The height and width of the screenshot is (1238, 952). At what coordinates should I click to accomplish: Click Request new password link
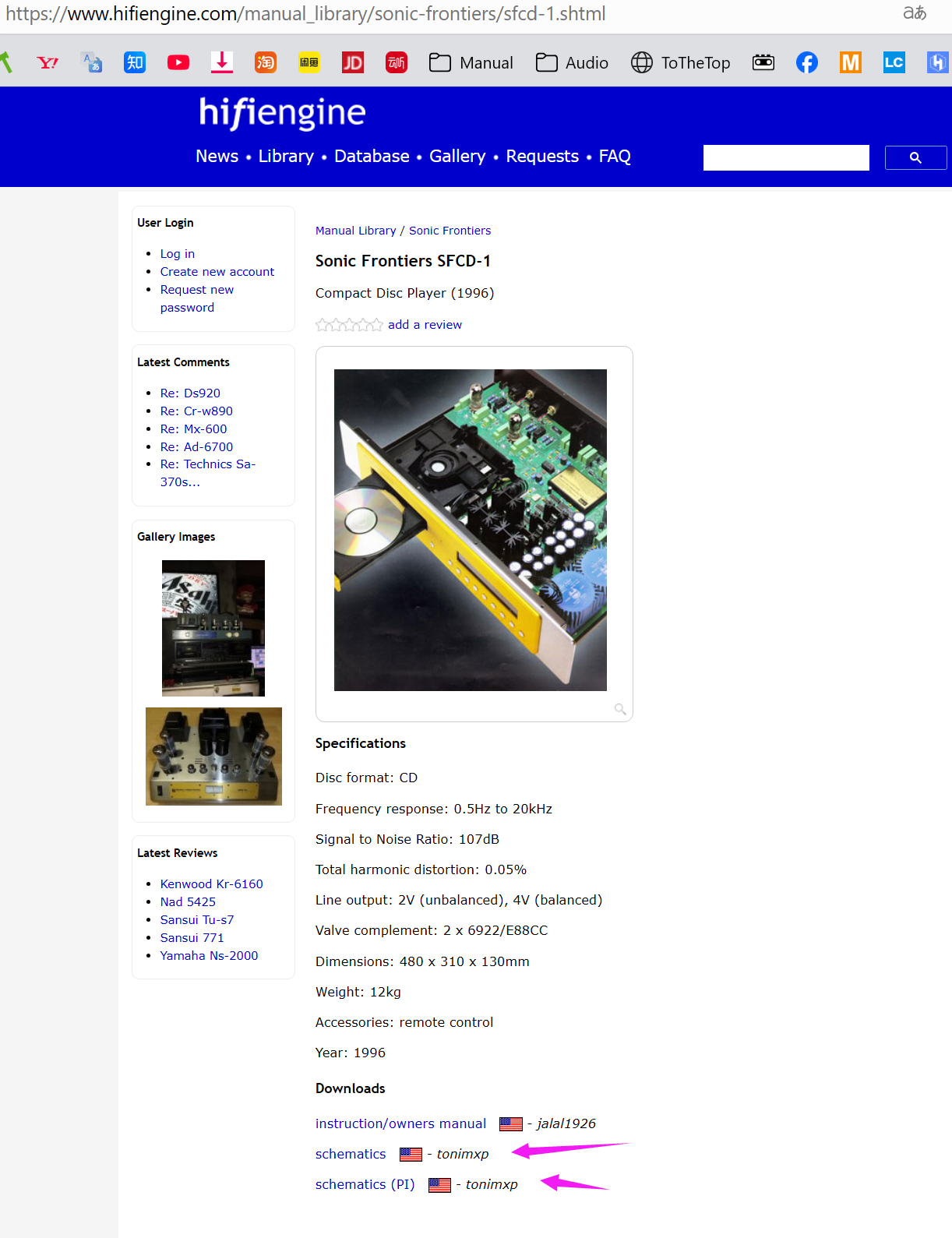(x=197, y=298)
